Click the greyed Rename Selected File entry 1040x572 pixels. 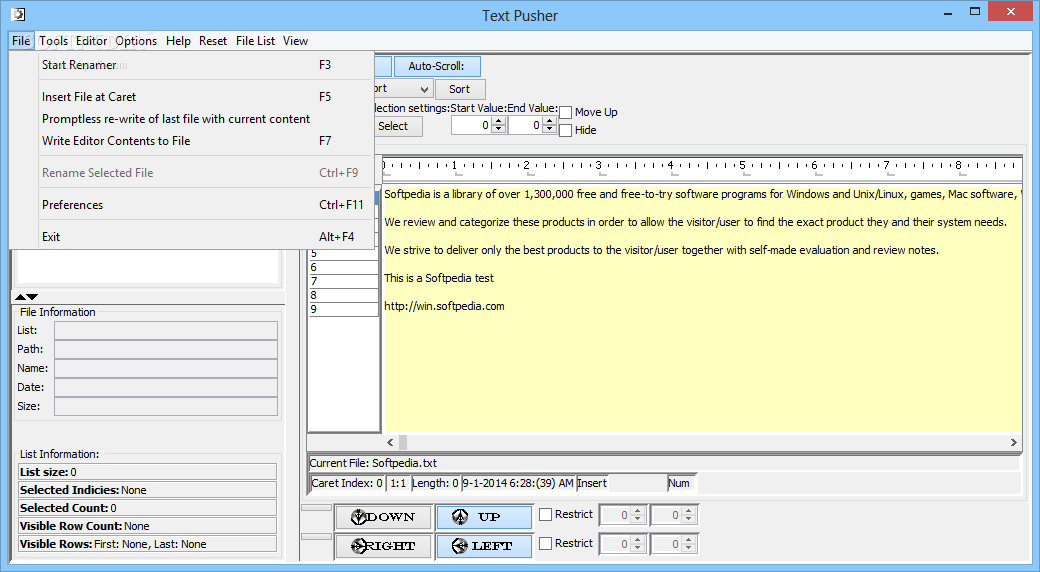pyautogui.click(x=191, y=173)
